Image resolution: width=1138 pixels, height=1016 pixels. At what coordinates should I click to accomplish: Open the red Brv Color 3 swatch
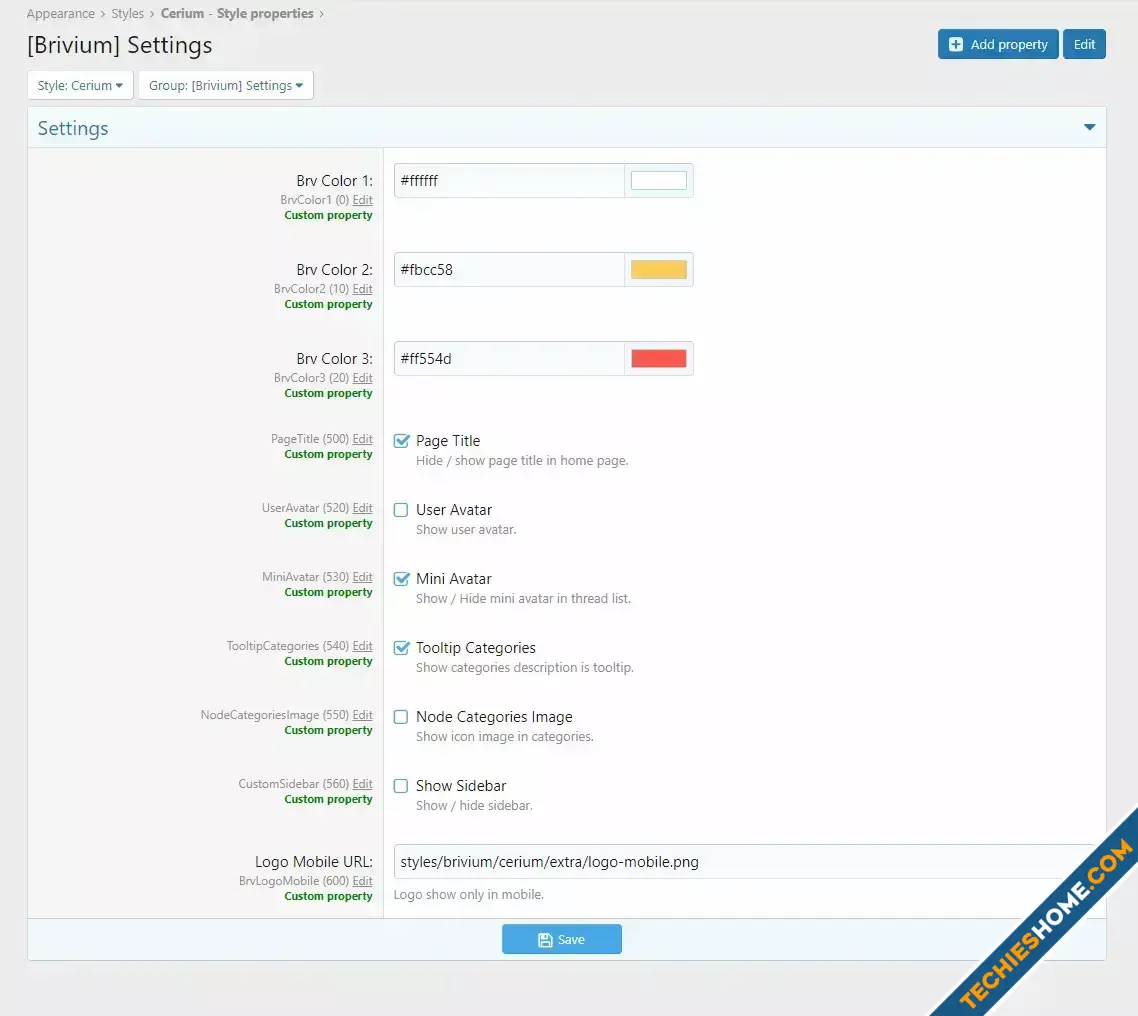click(x=658, y=359)
